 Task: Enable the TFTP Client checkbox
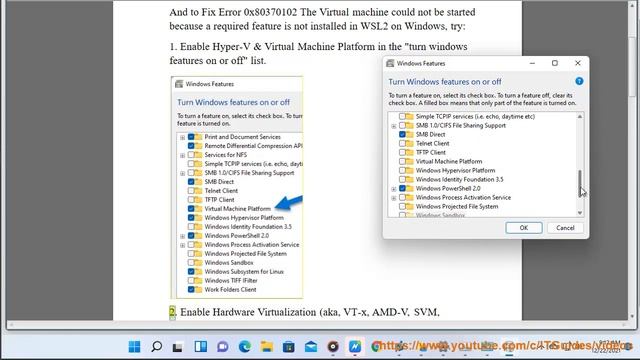pyautogui.click(x=402, y=152)
